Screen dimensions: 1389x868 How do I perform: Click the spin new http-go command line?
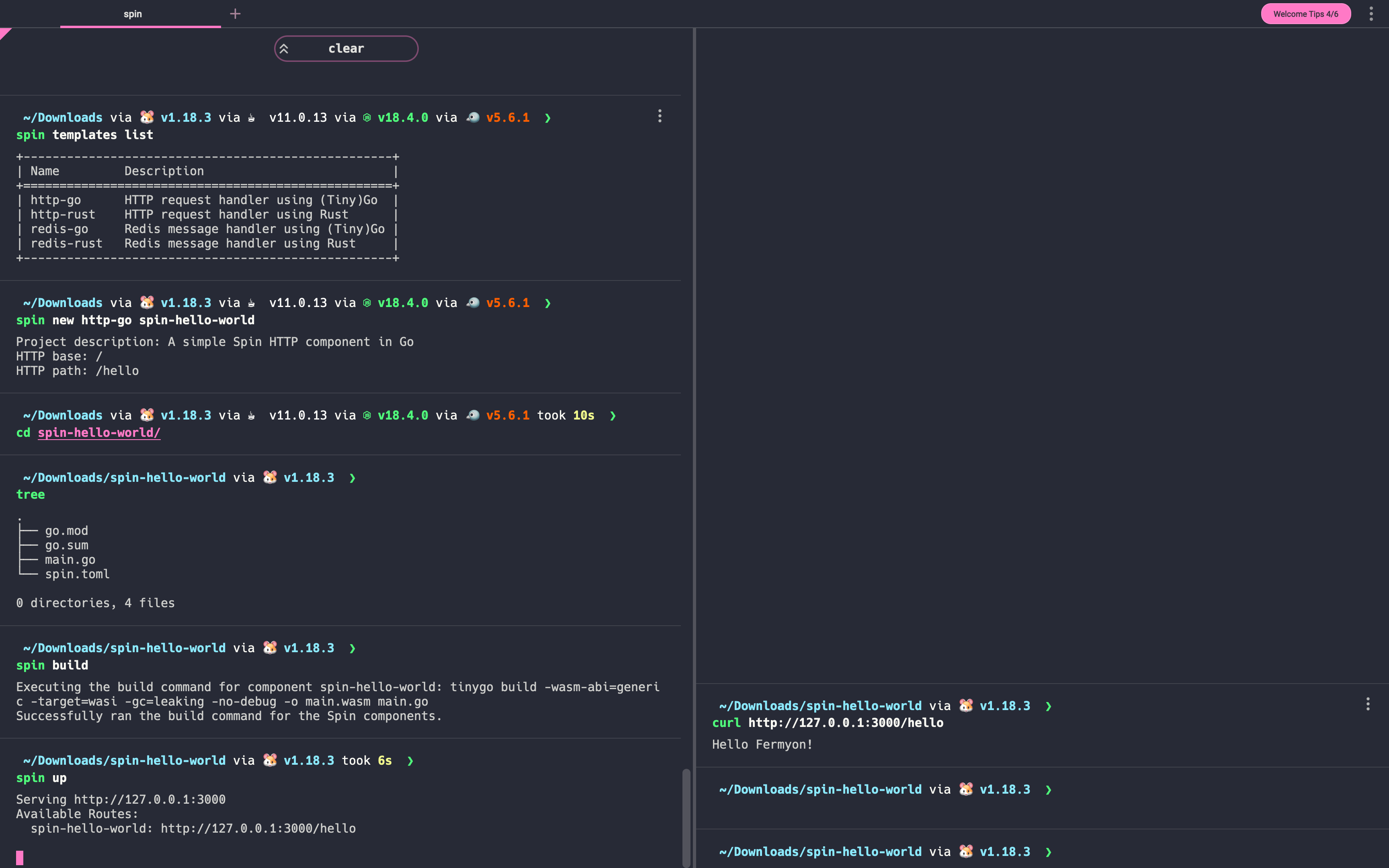(135, 320)
